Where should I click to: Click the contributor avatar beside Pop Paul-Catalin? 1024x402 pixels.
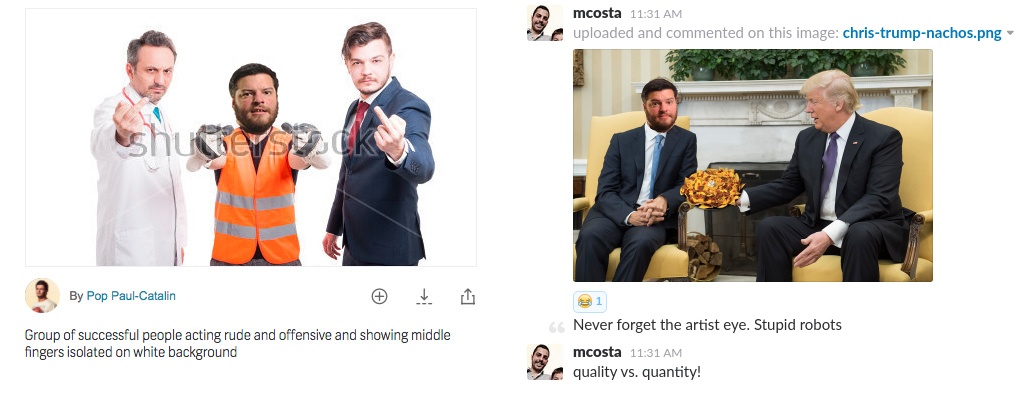[x=42, y=296]
